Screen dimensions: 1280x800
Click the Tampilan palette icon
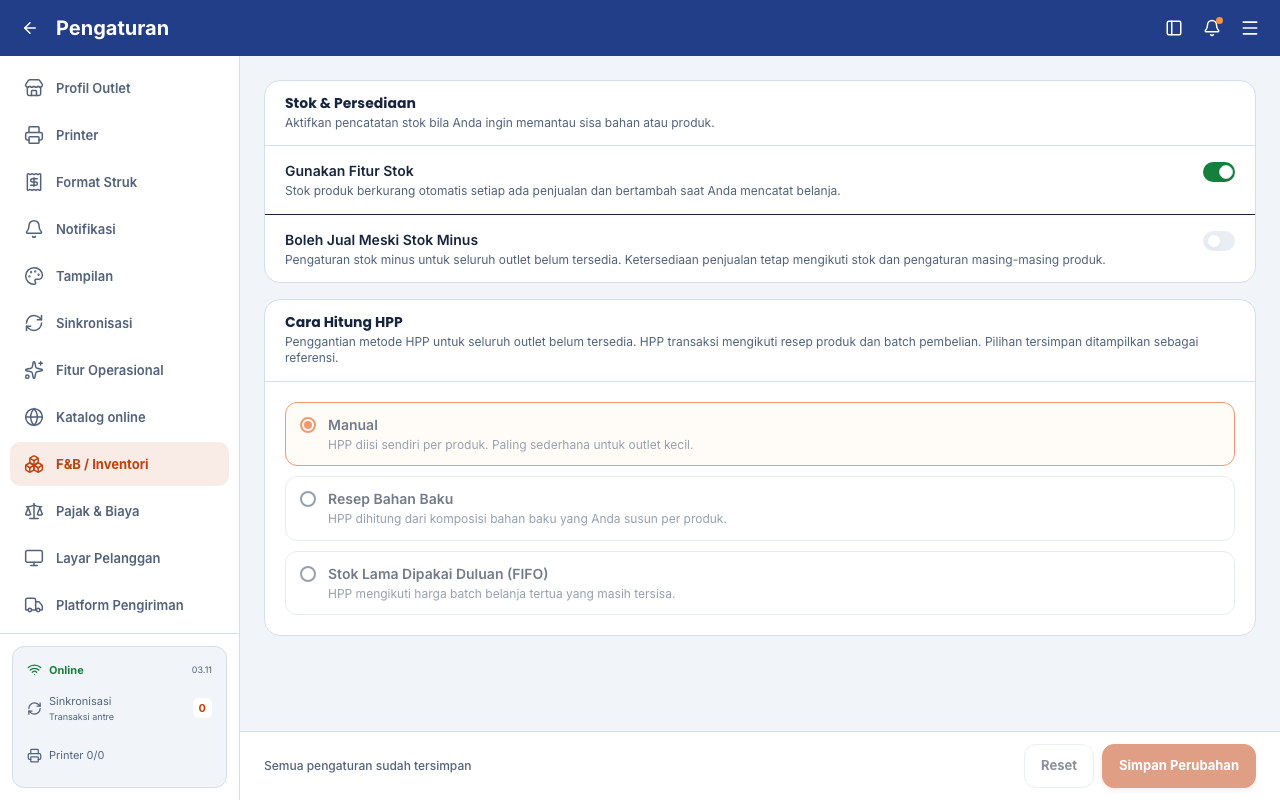[34, 276]
